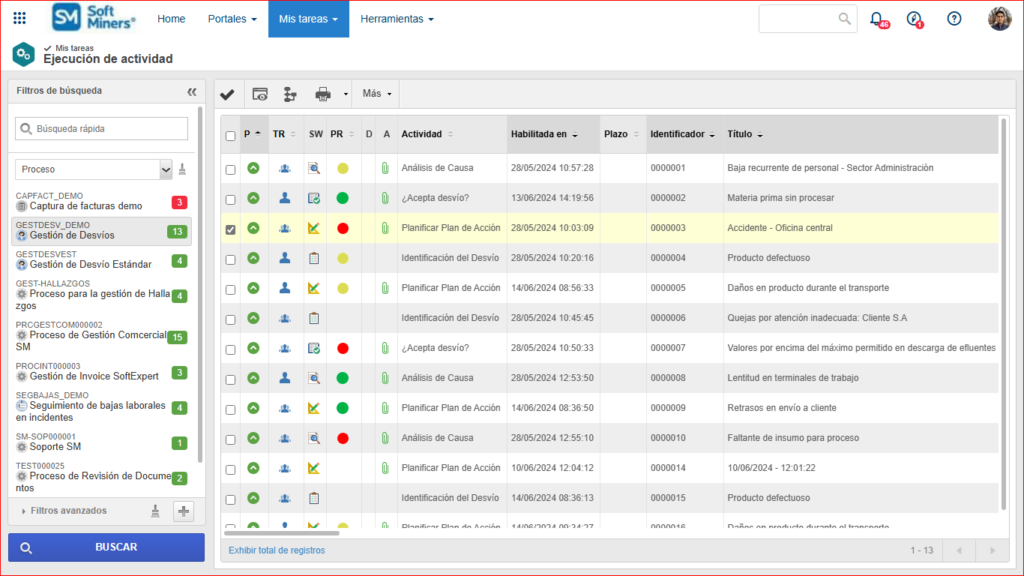The height and width of the screenshot is (576, 1024).
Task: Open the view data screen icon
Action: point(260,94)
